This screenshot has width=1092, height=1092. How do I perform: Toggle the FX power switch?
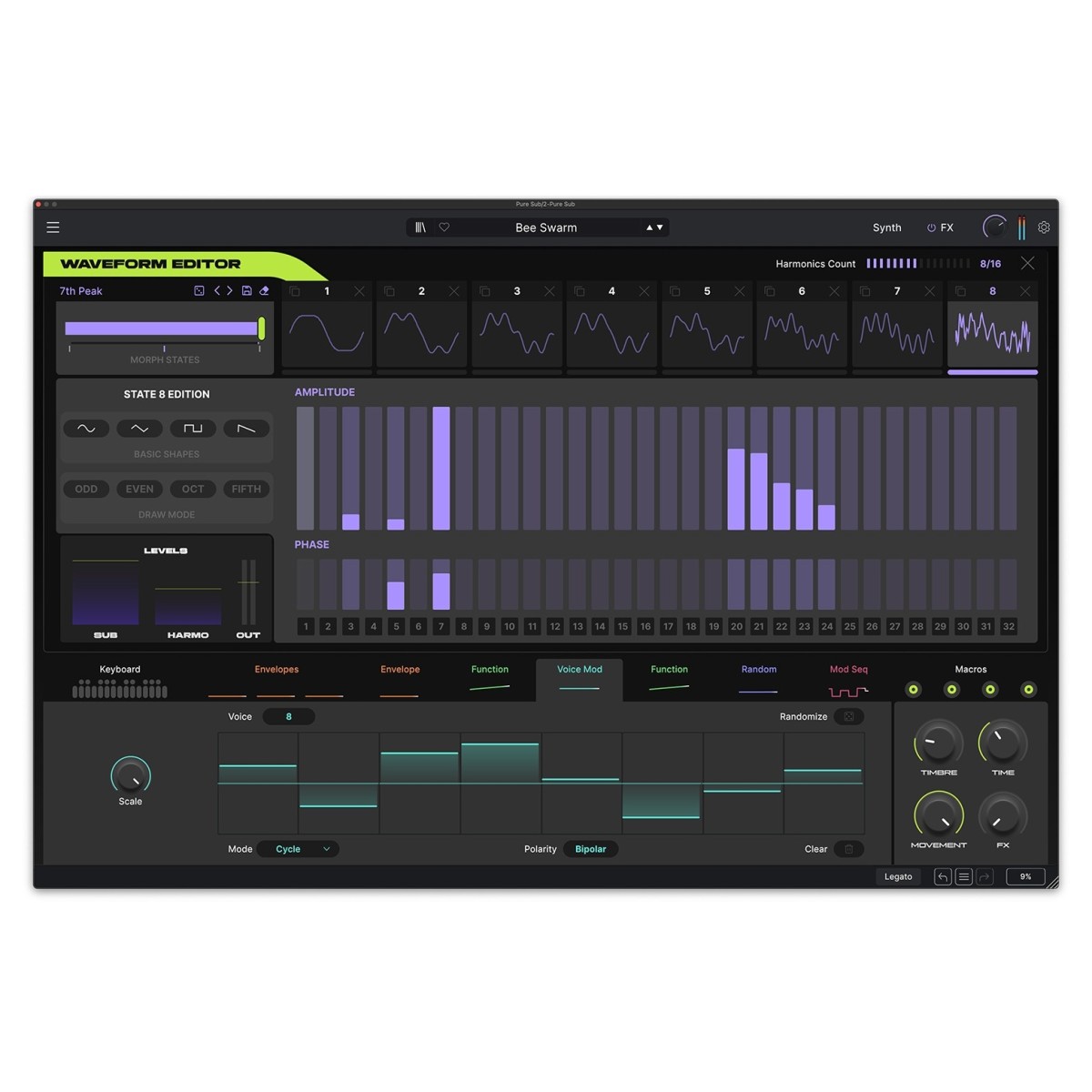[x=931, y=228]
